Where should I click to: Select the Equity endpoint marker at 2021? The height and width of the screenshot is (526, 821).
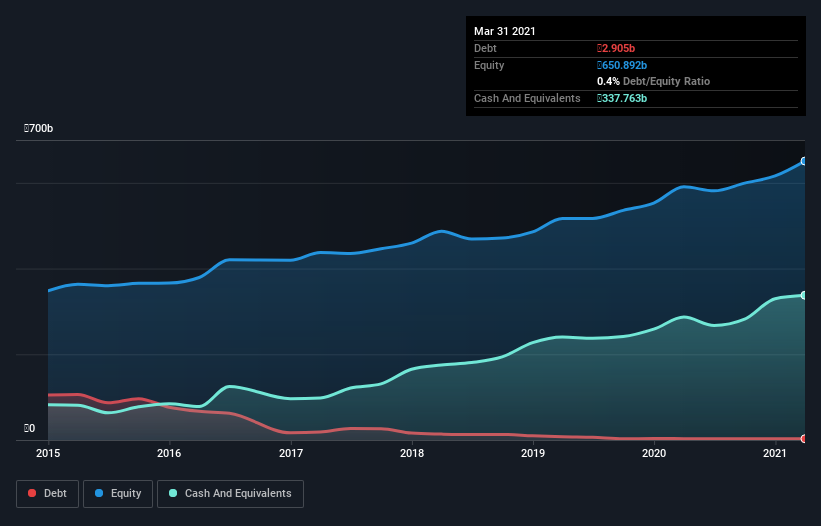click(804, 161)
